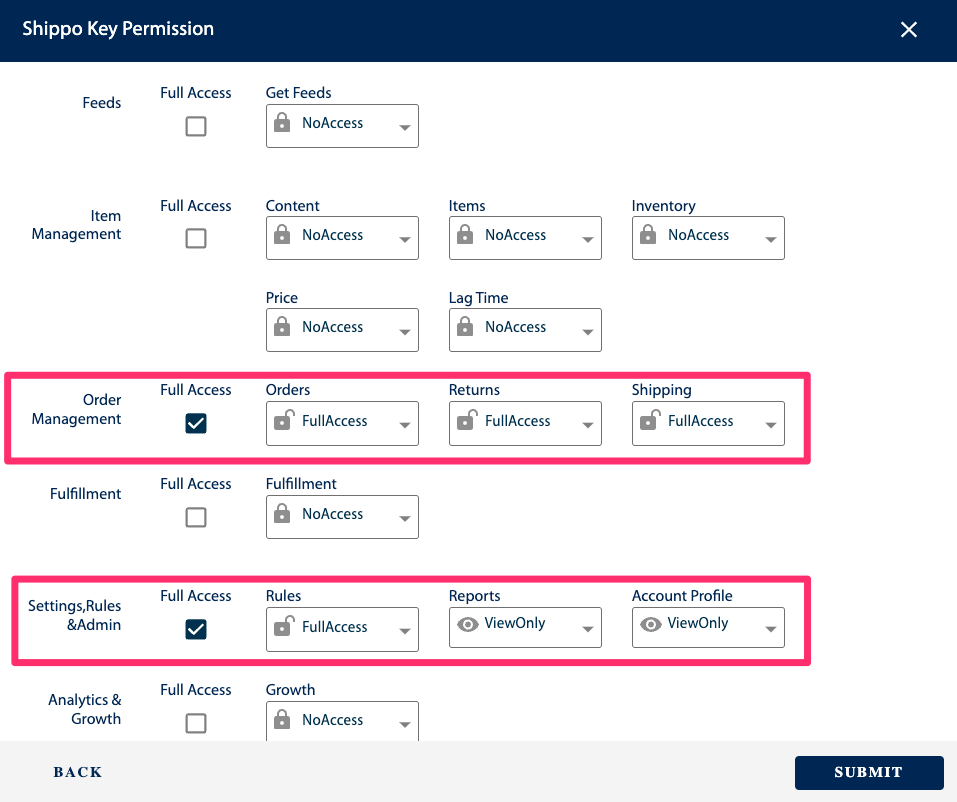
Task: Uncheck Full Access for Order Management
Action: click(x=196, y=424)
